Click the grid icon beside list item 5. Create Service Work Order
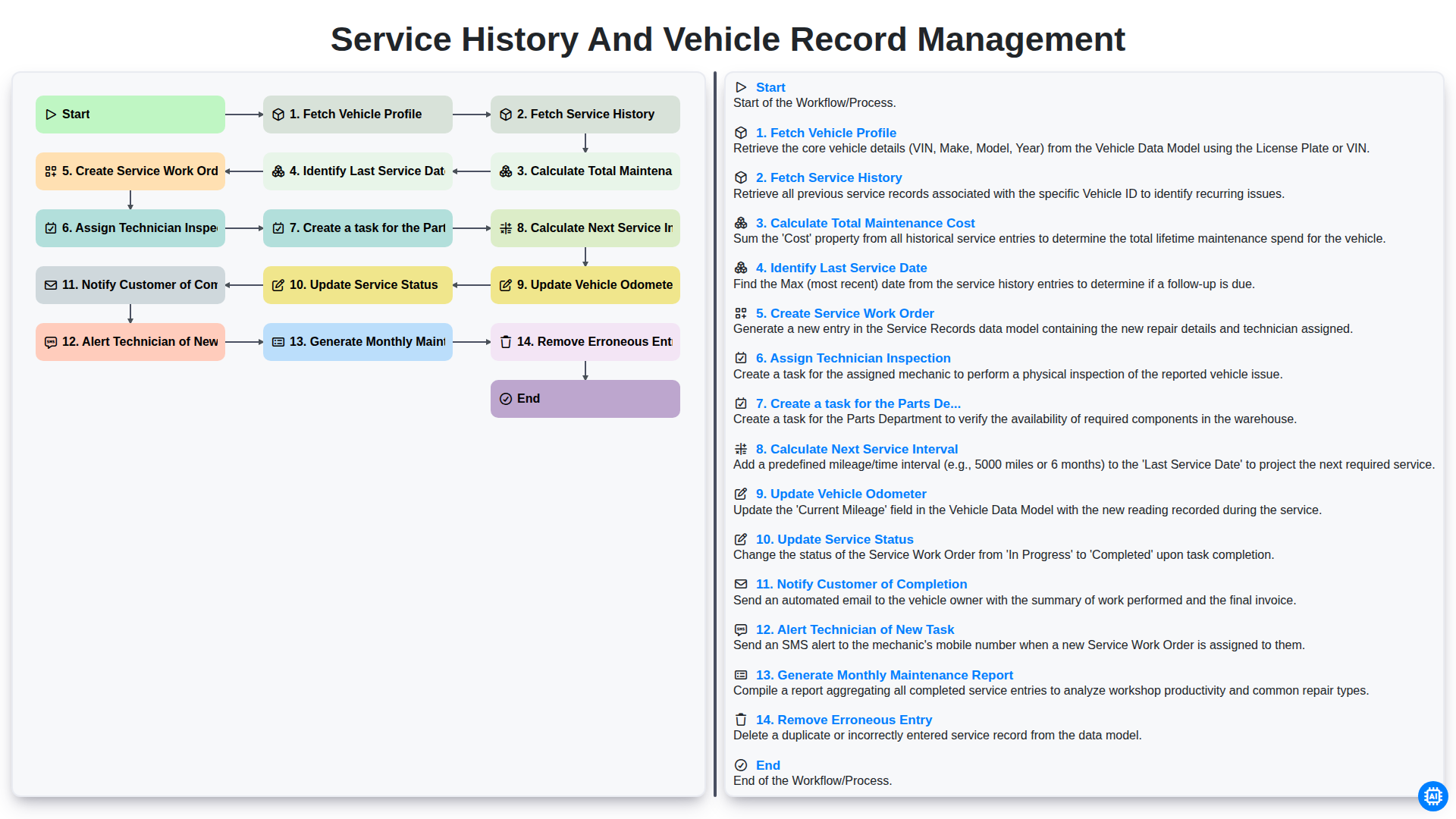This screenshot has width=1456, height=819. click(x=741, y=313)
